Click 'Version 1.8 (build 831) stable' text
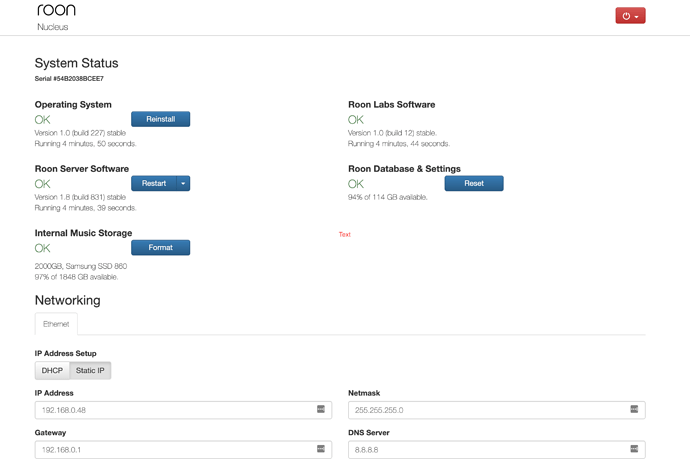Viewport: 690px width, 469px height. [x=81, y=197]
